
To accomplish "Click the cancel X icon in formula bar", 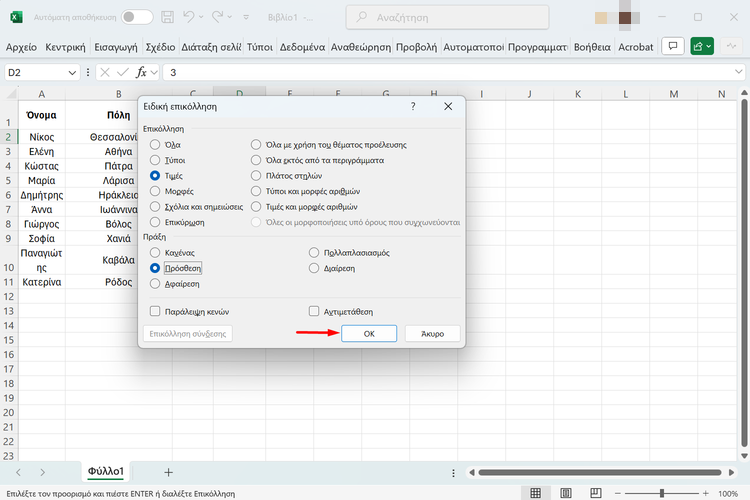I will [105, 72].
